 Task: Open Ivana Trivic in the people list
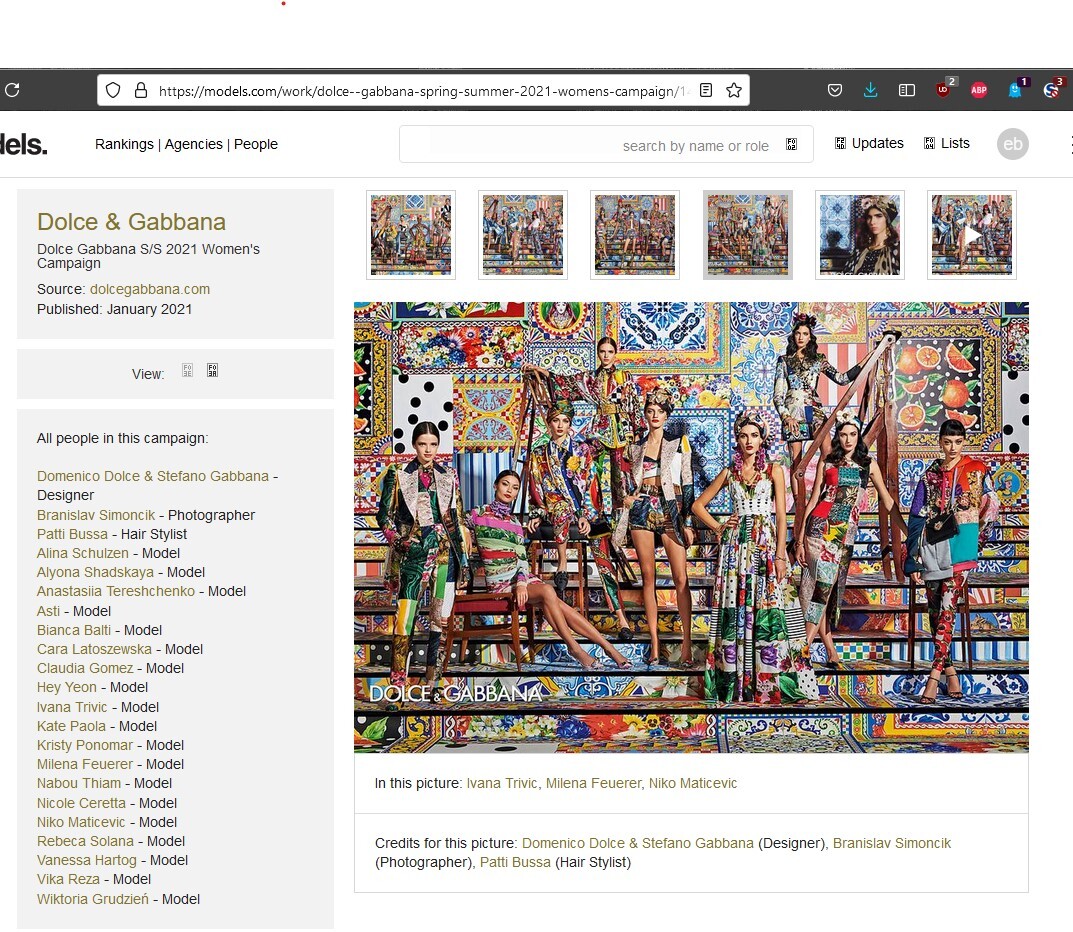tap(72, 708)
